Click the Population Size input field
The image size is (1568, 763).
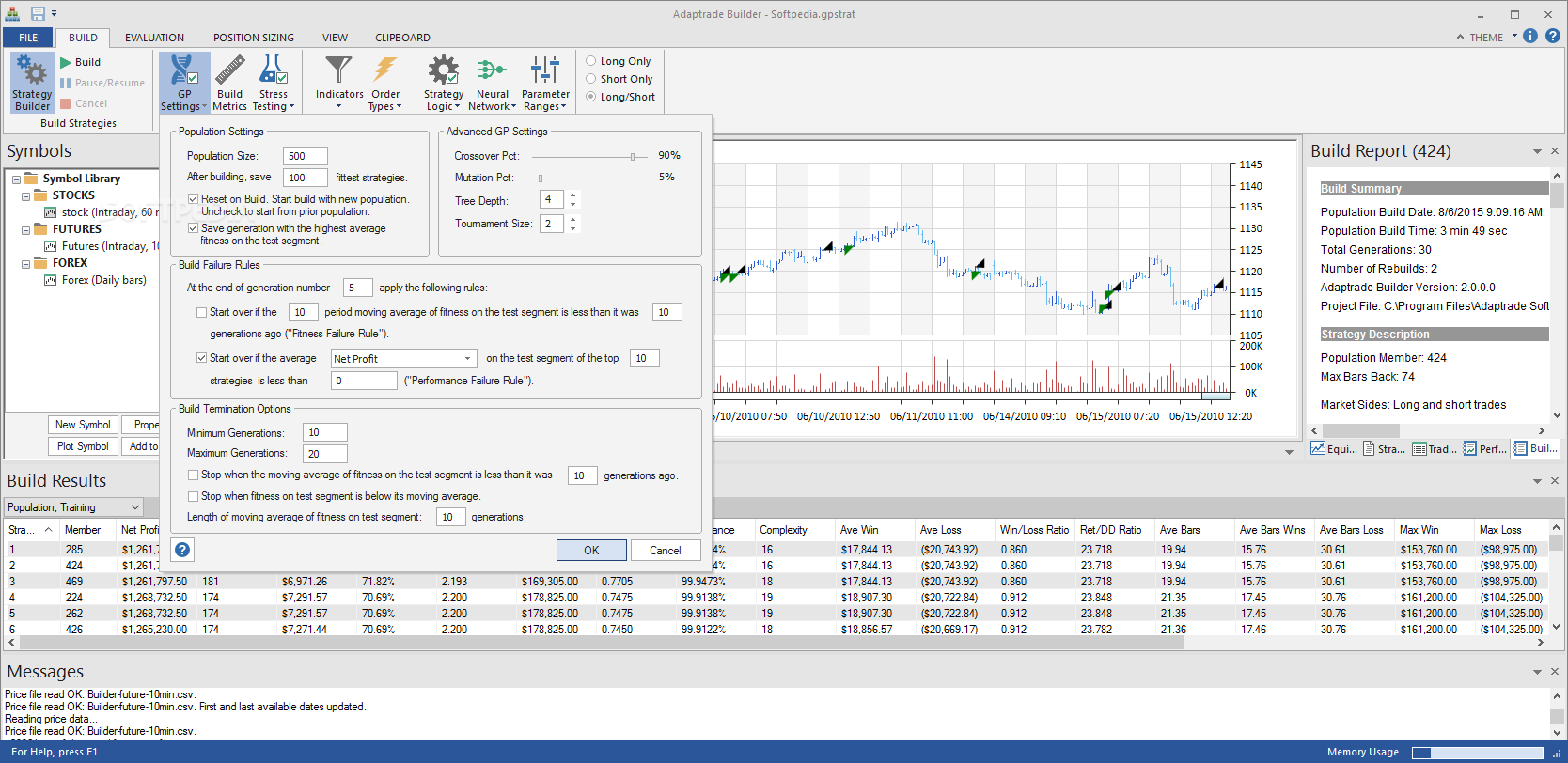[306, 156]
